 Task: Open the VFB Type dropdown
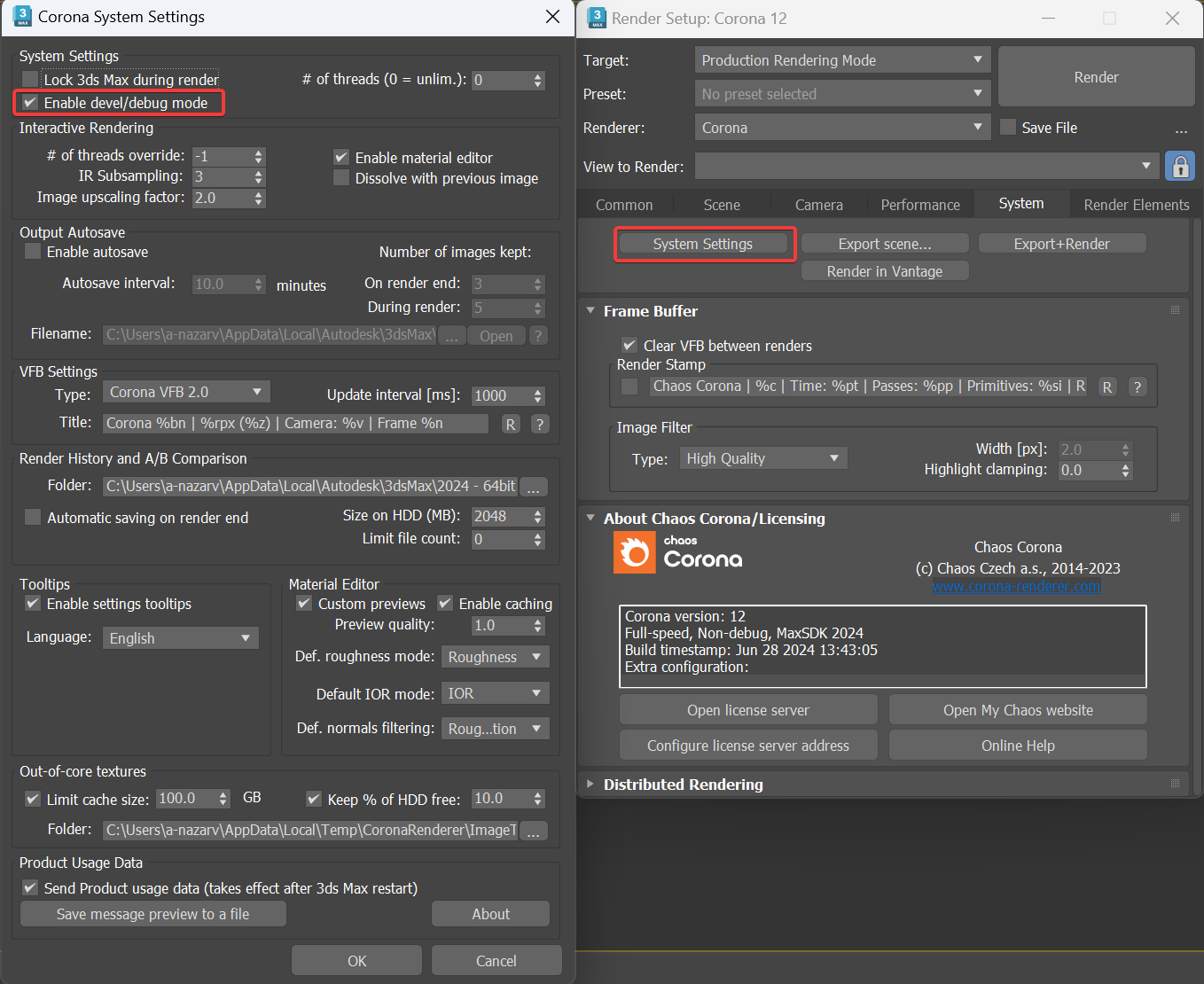click(x=186, y=392)
